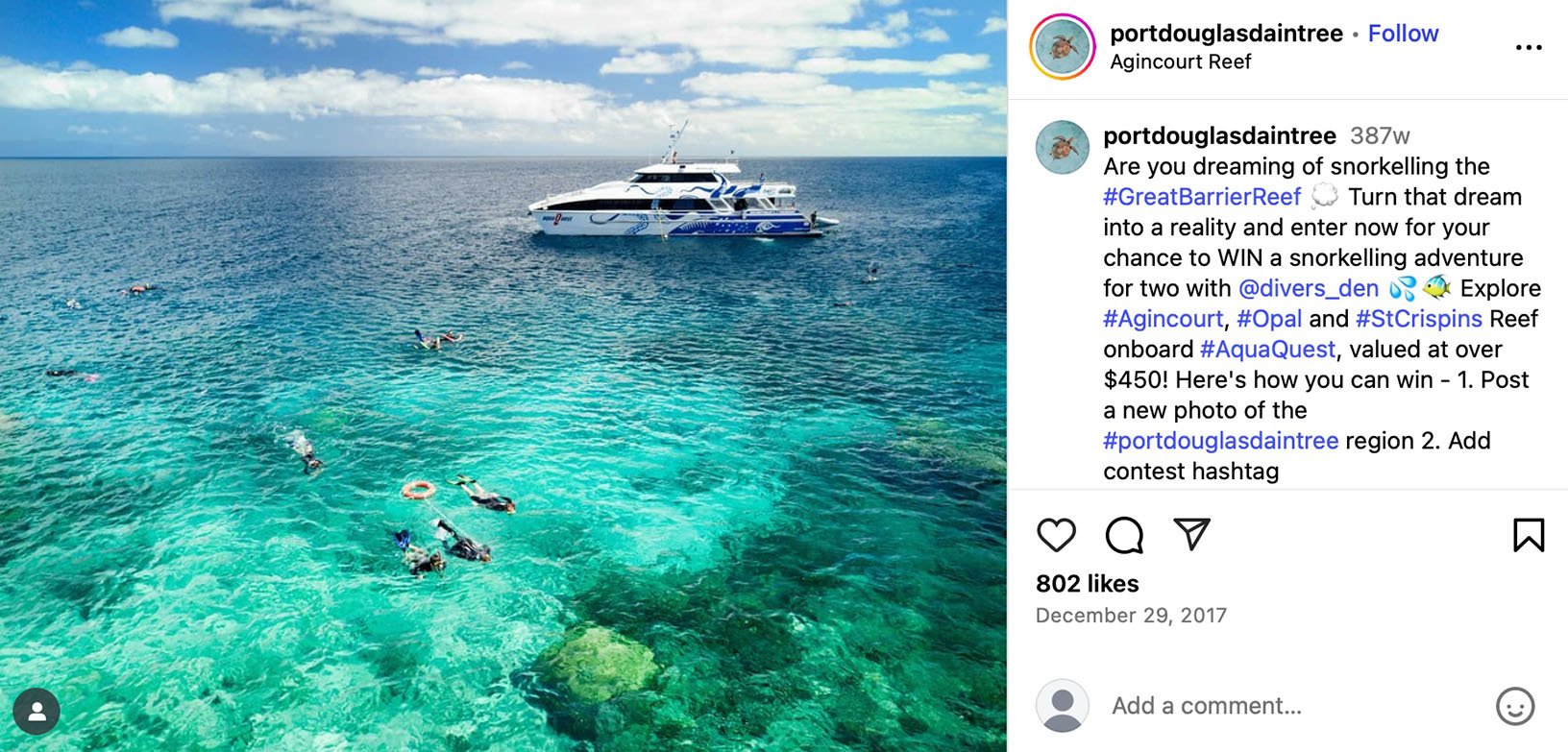Viewport: 1568px width, 752px height.
Task: Like the post with the heart icon
Action: coord(1056,535)
